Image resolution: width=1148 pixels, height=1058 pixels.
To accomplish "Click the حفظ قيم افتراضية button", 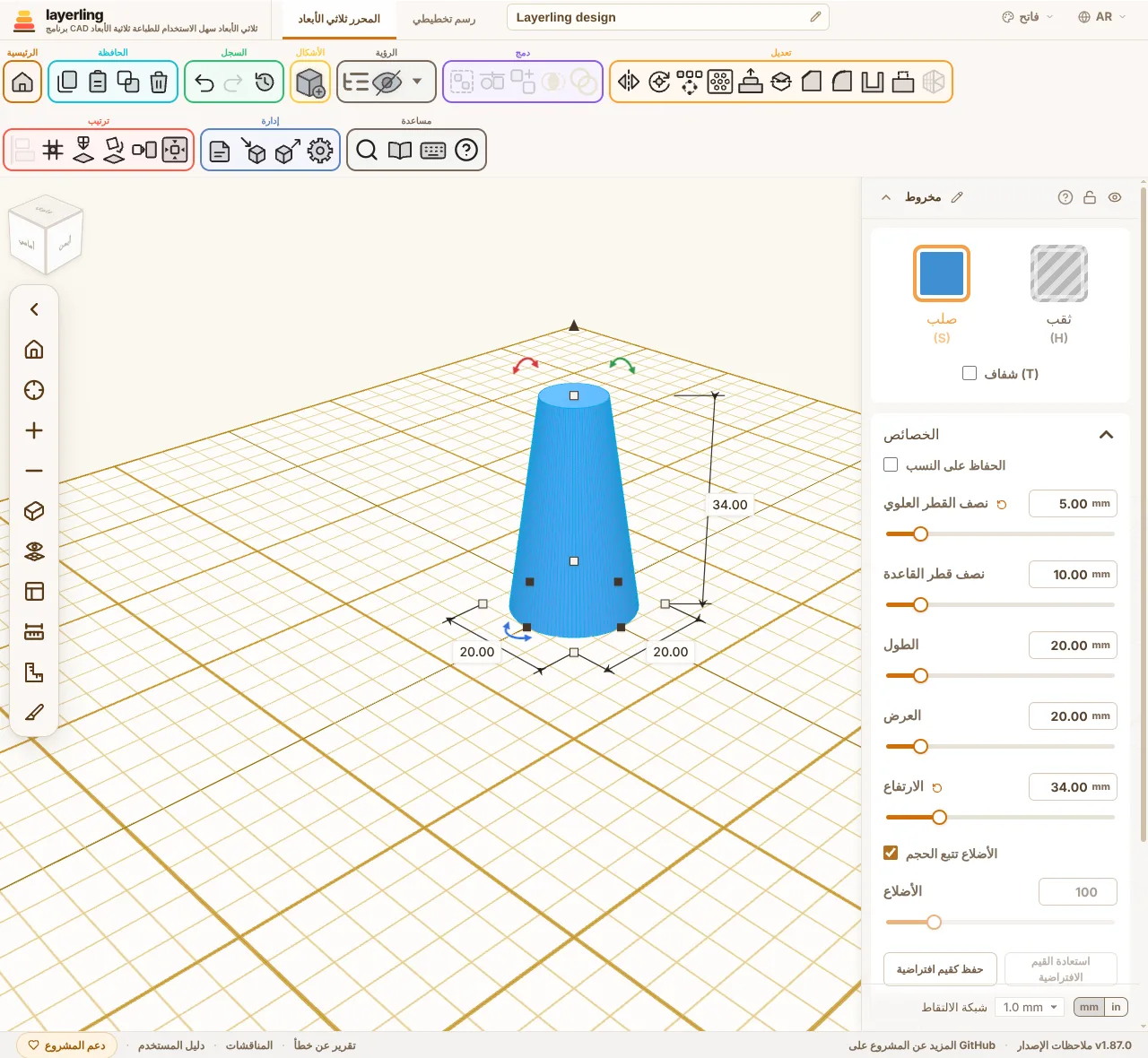I will 940,969.
